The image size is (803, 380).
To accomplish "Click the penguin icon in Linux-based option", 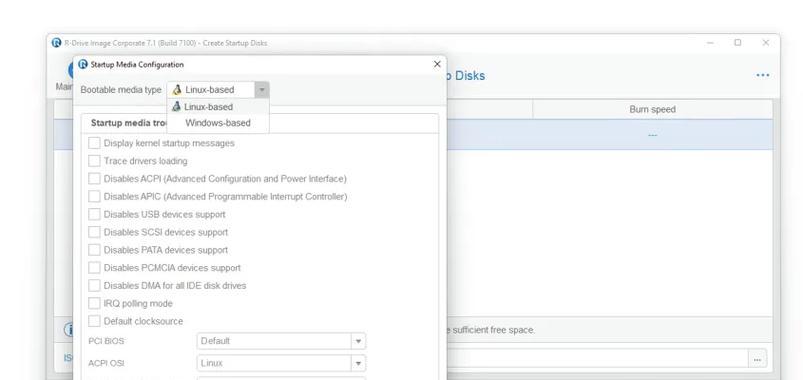I will (177, 107).
